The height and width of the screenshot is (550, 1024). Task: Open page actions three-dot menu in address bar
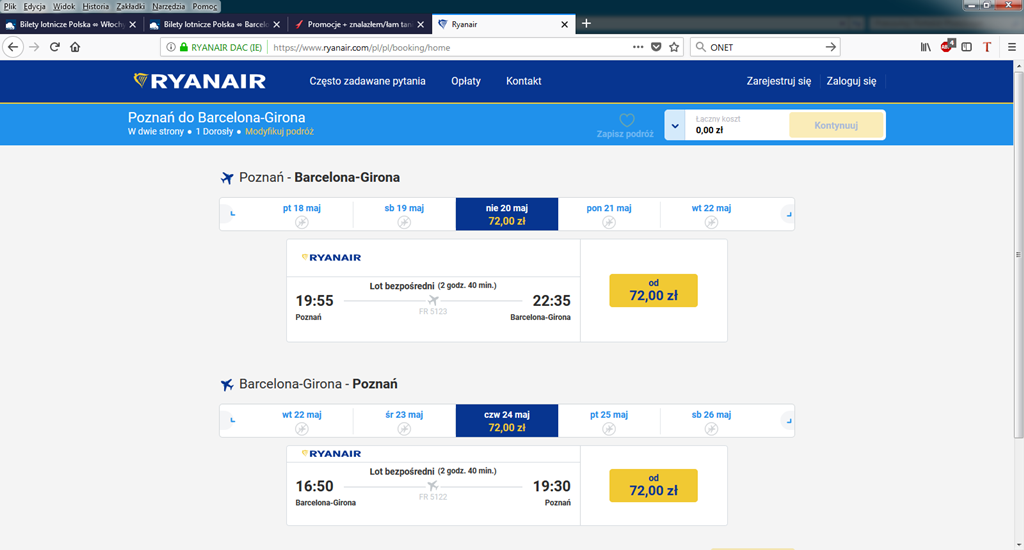(x=638, y=47)
